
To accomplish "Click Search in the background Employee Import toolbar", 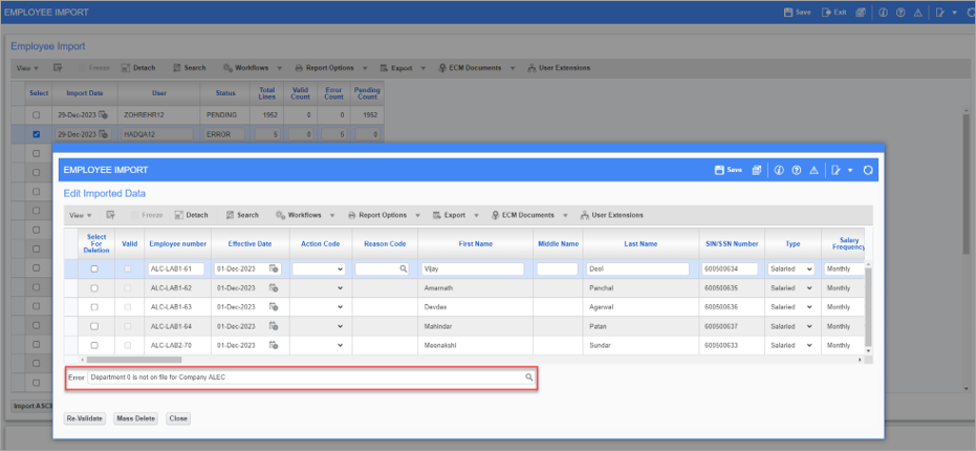I will tap(189, 68).
